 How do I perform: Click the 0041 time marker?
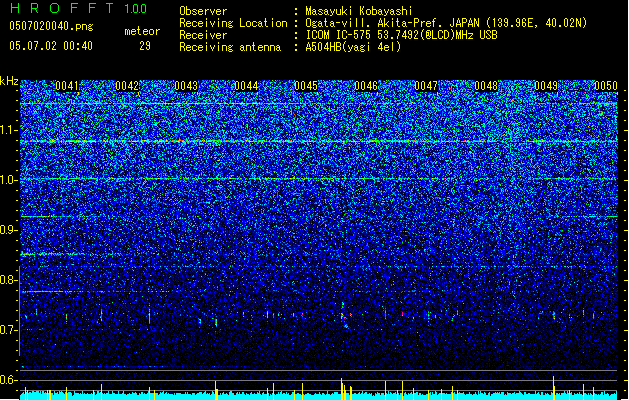pos(67,86)
